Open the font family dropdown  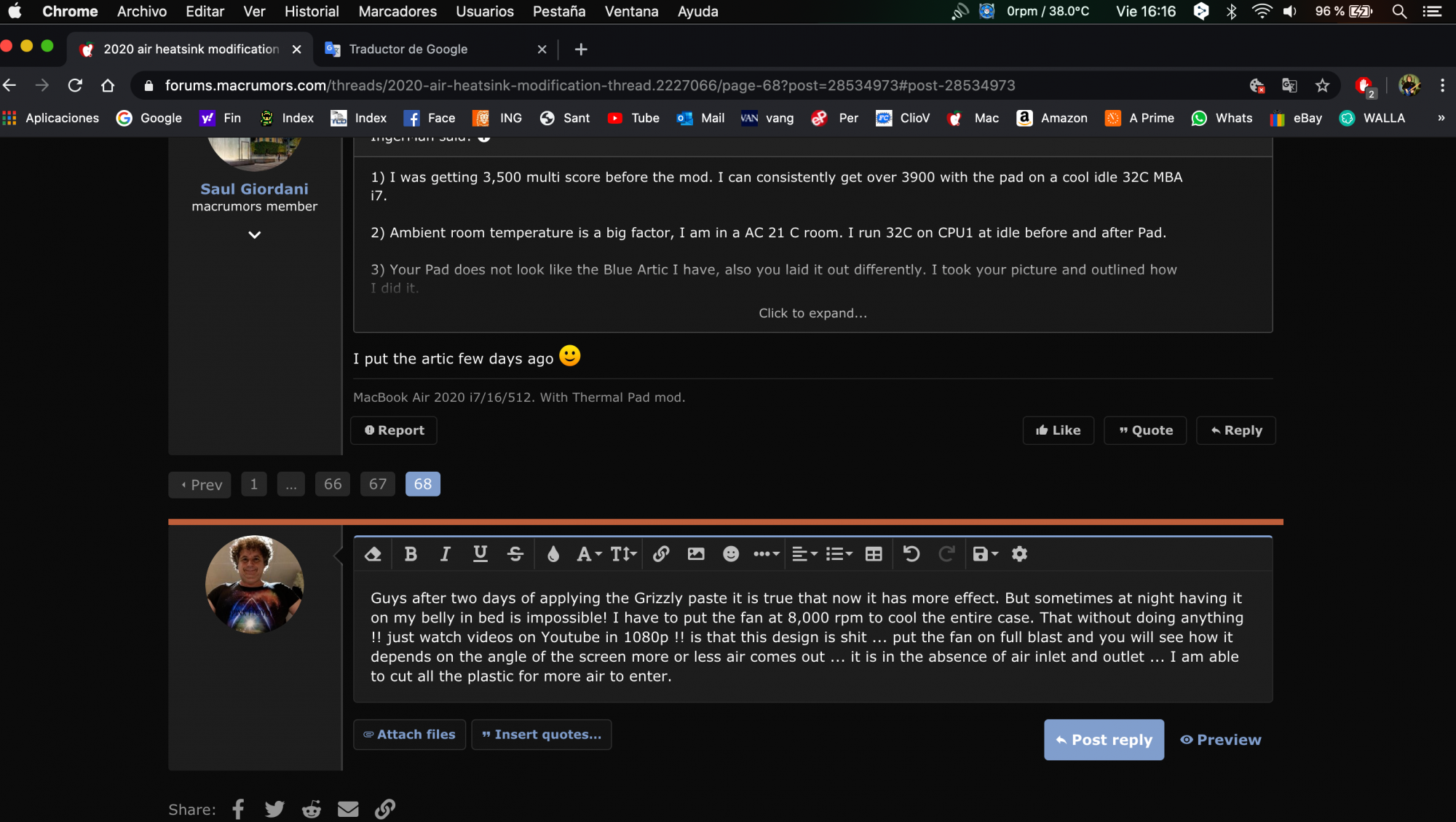589,554
